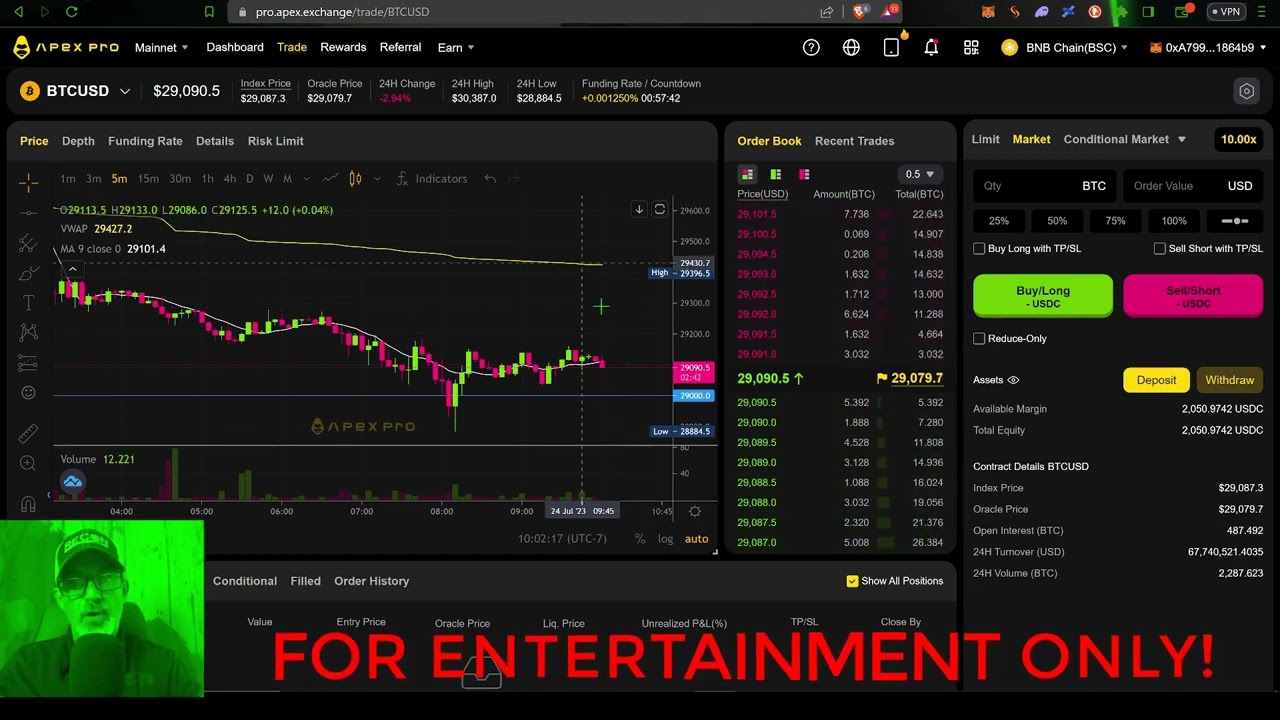Image resolution: width=1280 pixels, height=720 pixels.
Task: Activate the chart zoom-in tool
Action: pyautogui.click(x=28, y=463)
